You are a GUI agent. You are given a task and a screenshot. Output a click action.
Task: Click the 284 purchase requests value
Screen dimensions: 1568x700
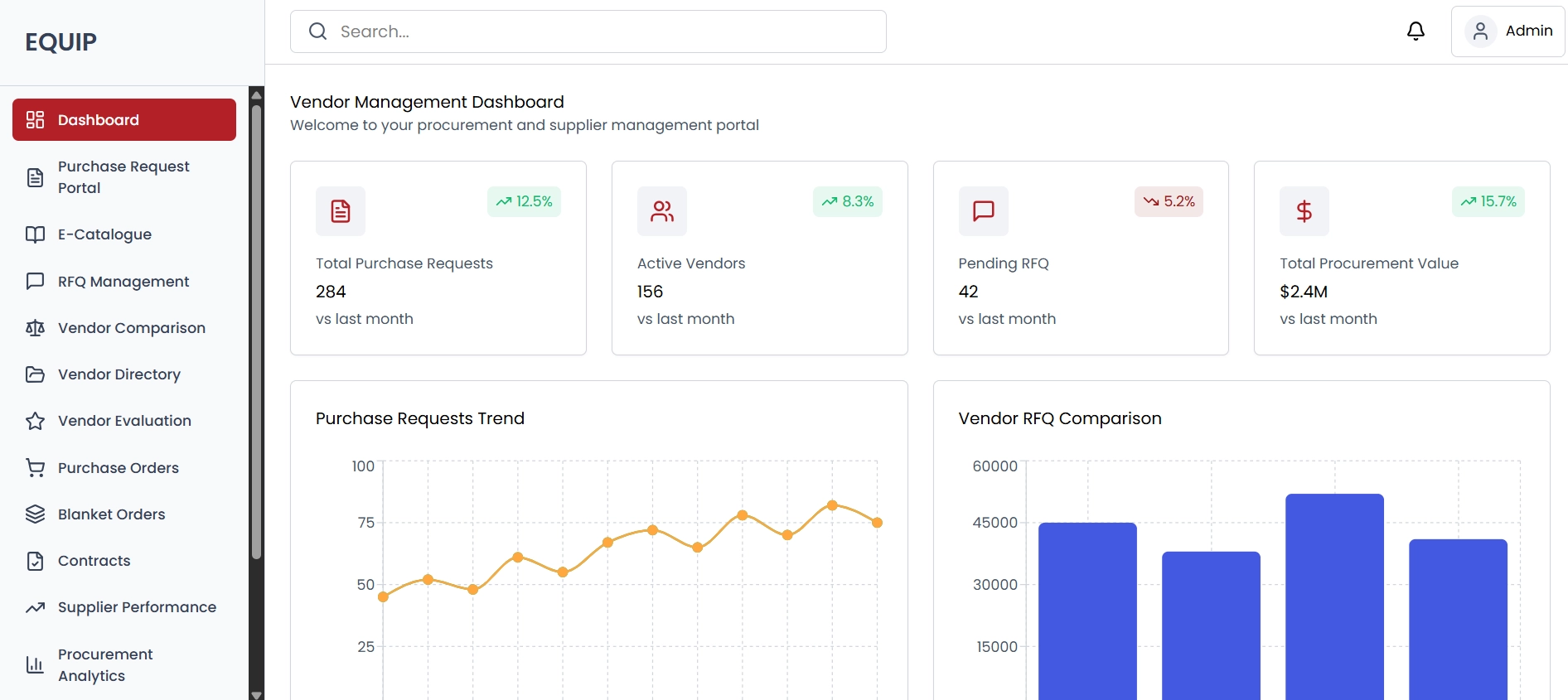point(331,292)
